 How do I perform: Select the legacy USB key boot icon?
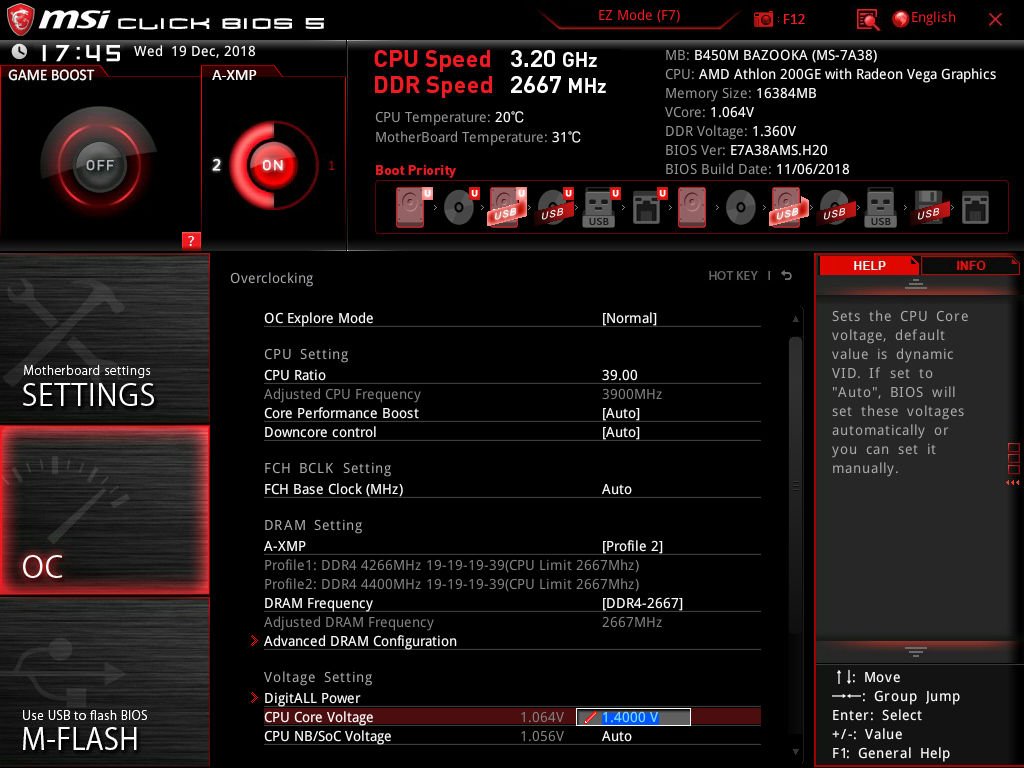pyautogui.click(x=881, y=207)
